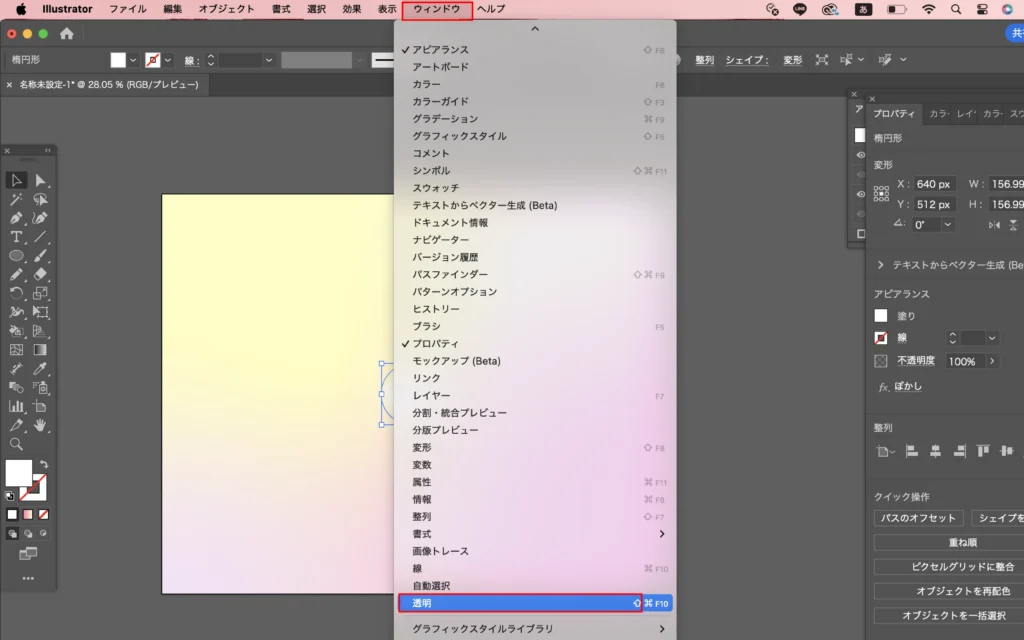The image size is (1024, 640).
Task: Select the Rotate tool
Action: pyautogui.click(x=16, y=293)
